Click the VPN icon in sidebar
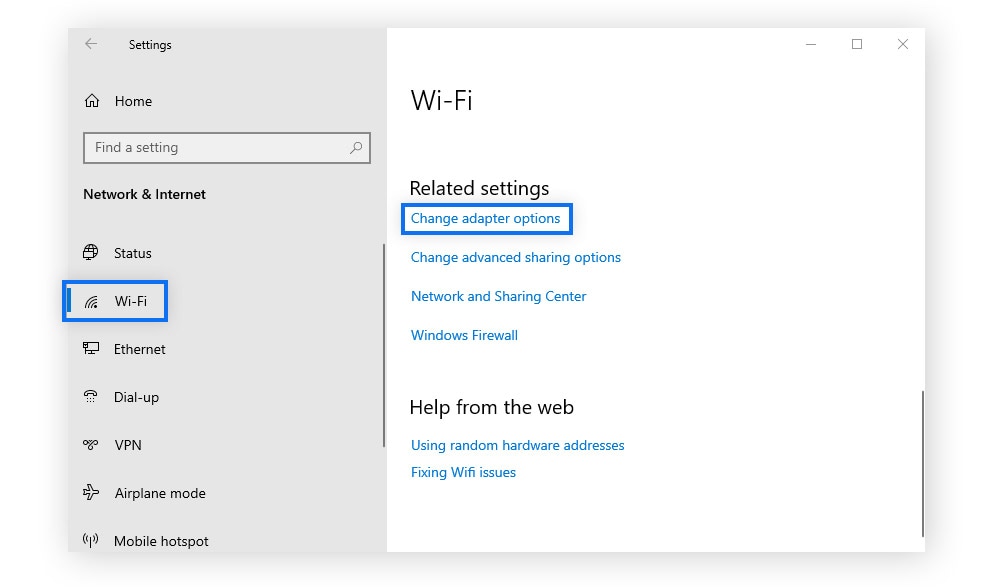This screenshot has width=1000, height=587. point(91,445)
